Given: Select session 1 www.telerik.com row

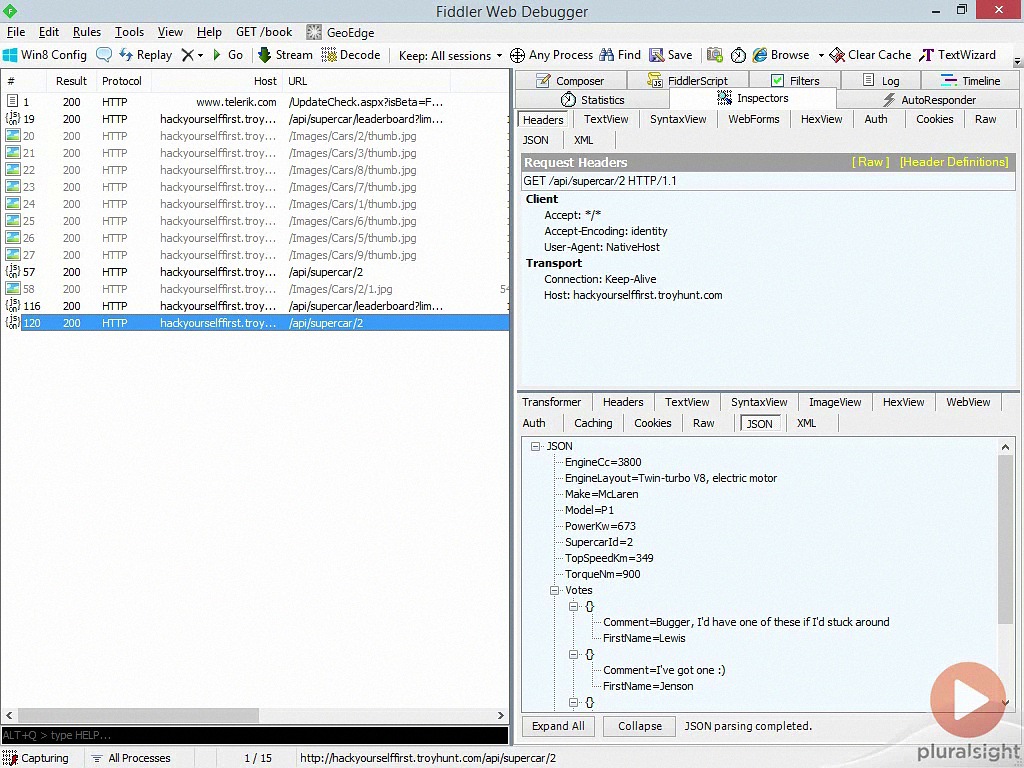Looking at the screenshot, I should pos(255,102).
